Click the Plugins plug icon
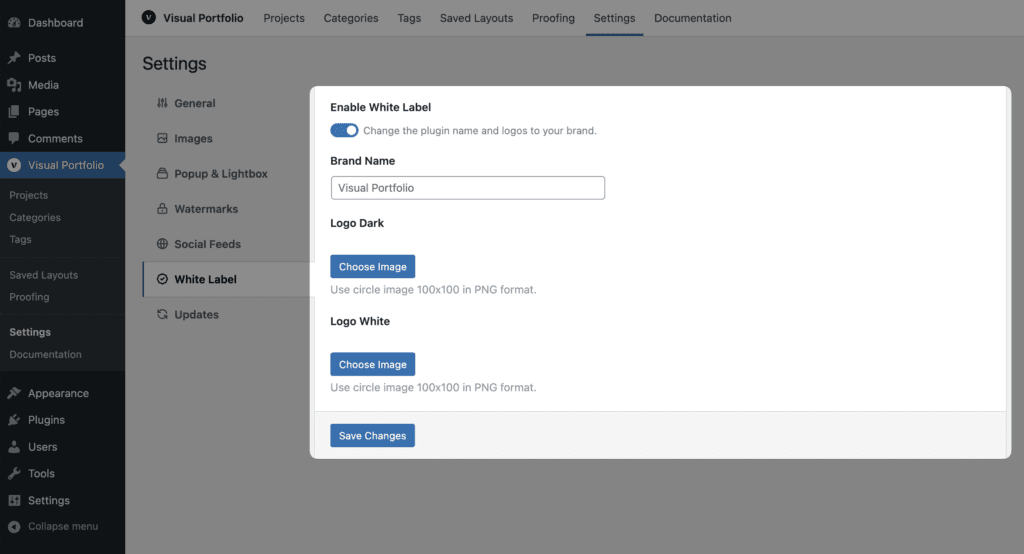 point(14,420)
